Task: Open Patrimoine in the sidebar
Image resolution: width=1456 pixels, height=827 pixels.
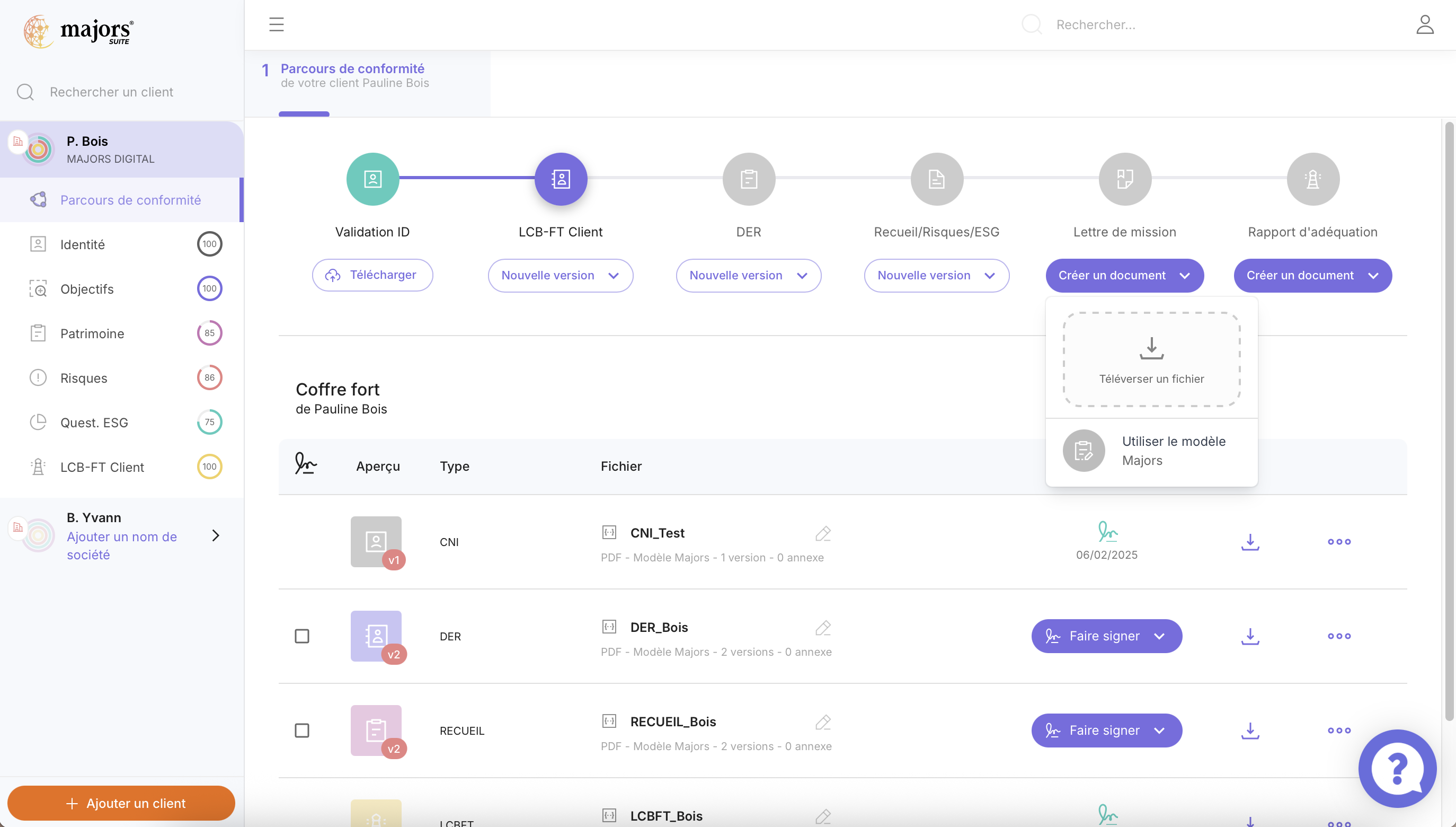Action: tap(92, 333)
